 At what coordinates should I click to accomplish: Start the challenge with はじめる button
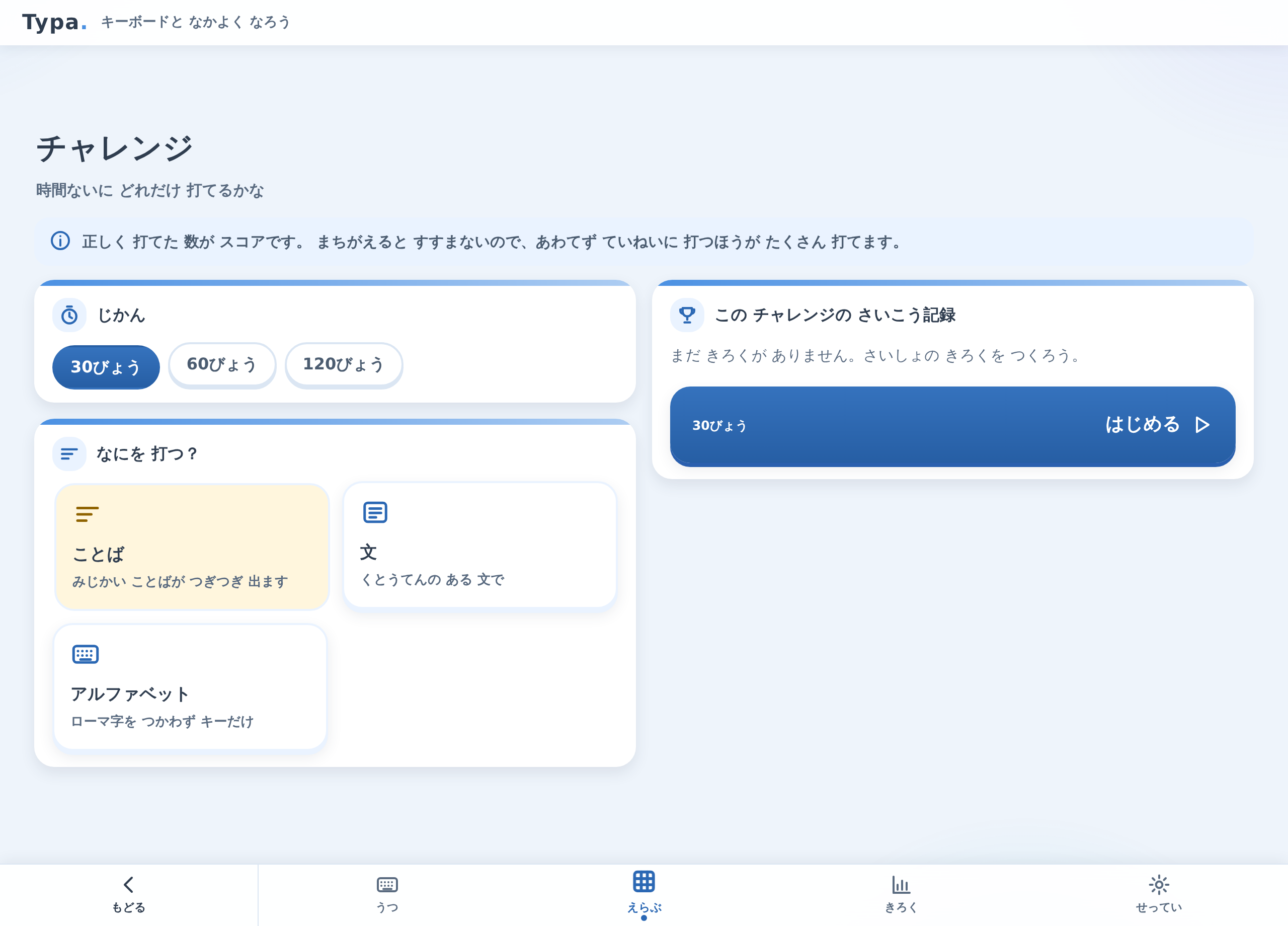952,427
